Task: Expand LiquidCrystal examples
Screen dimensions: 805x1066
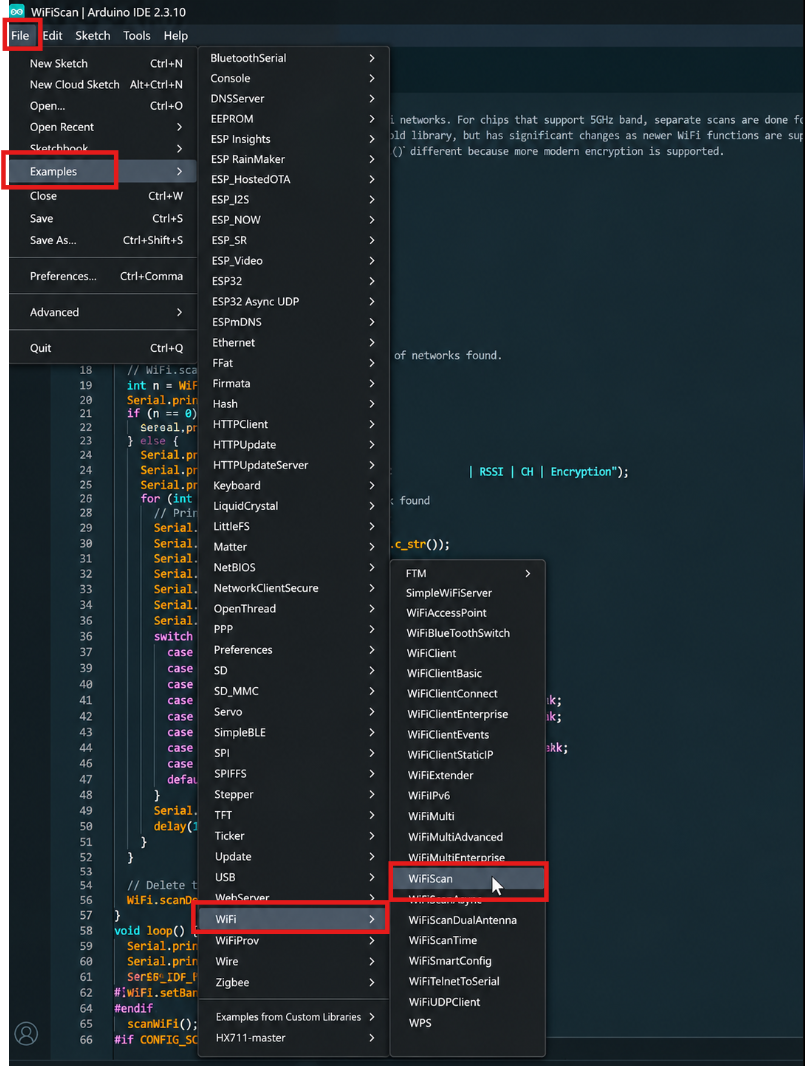Action: (x=293, y=506)
